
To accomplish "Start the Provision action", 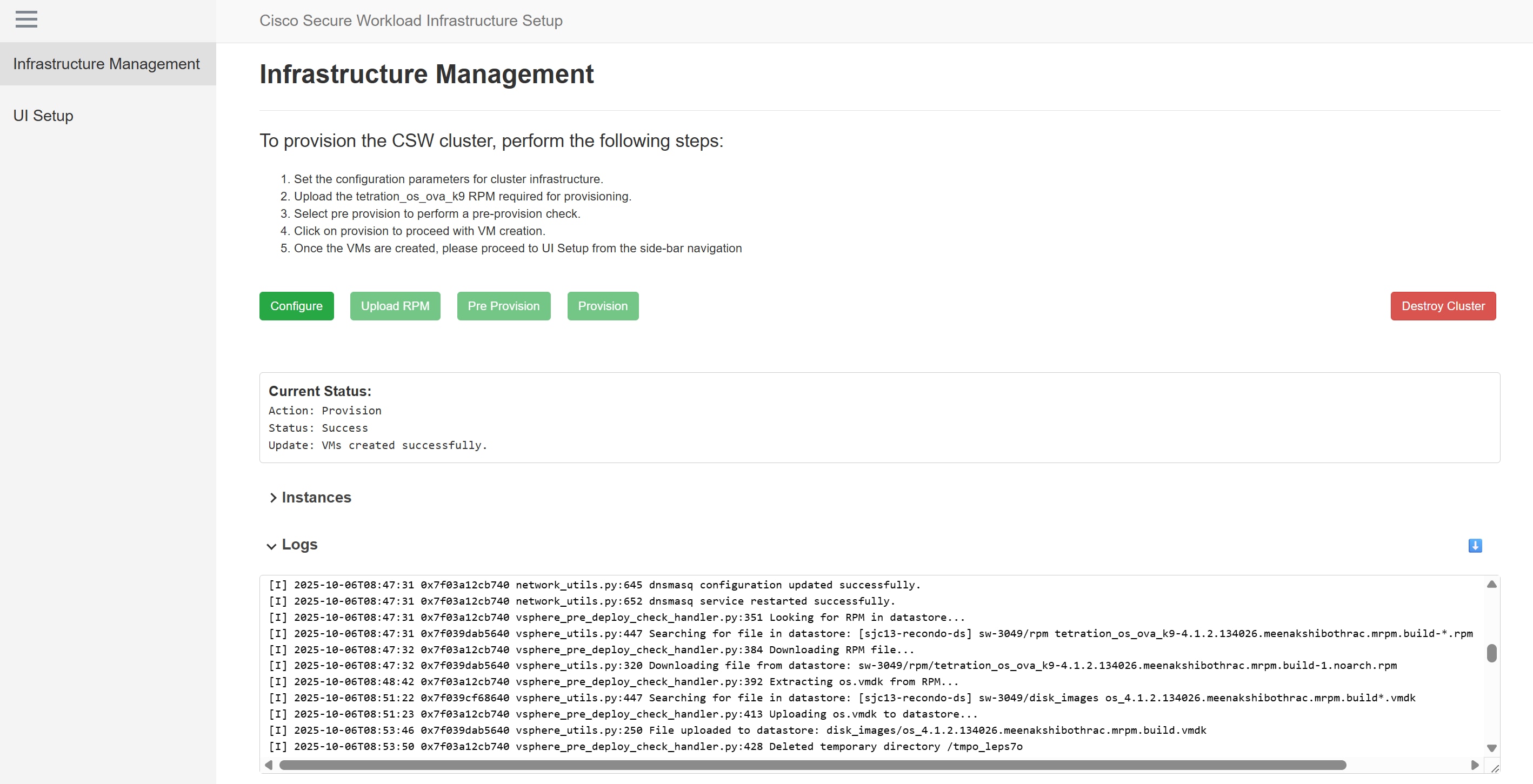I will pos(602,306).
